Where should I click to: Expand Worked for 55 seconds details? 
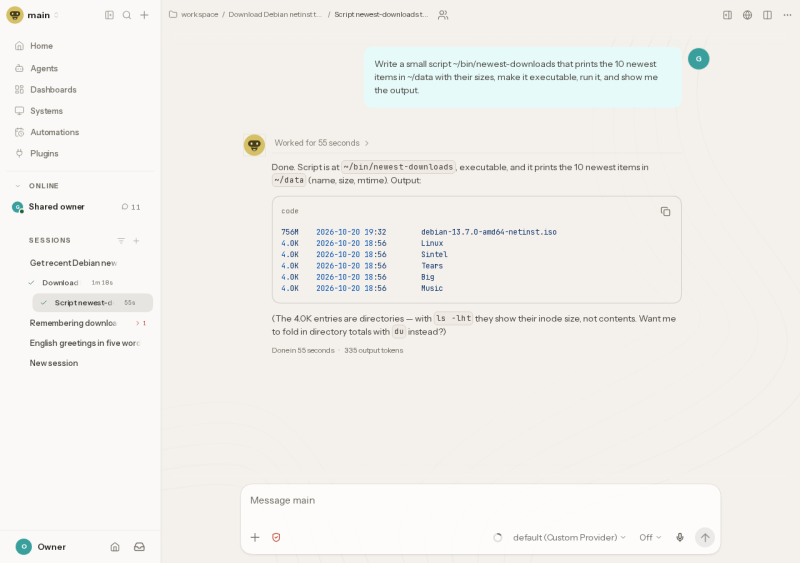(x=321, y=143)
